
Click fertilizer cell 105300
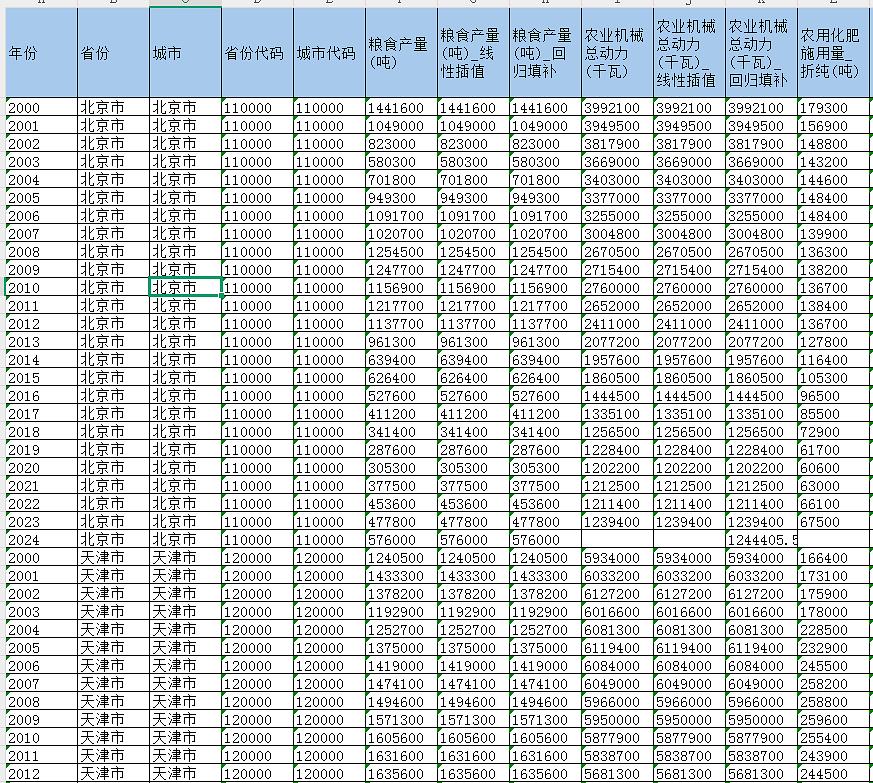pyautogui.click(x=833, y=378)
